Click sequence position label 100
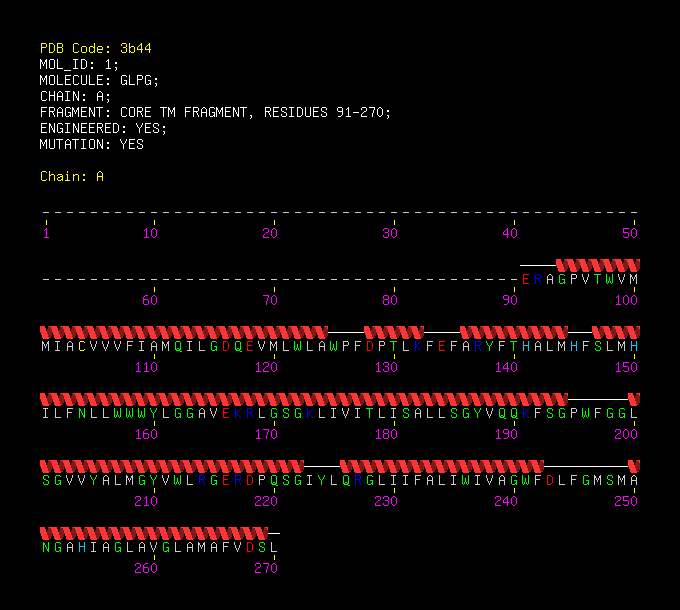Viewport: 680px width, 610px height. coord(626,300)
